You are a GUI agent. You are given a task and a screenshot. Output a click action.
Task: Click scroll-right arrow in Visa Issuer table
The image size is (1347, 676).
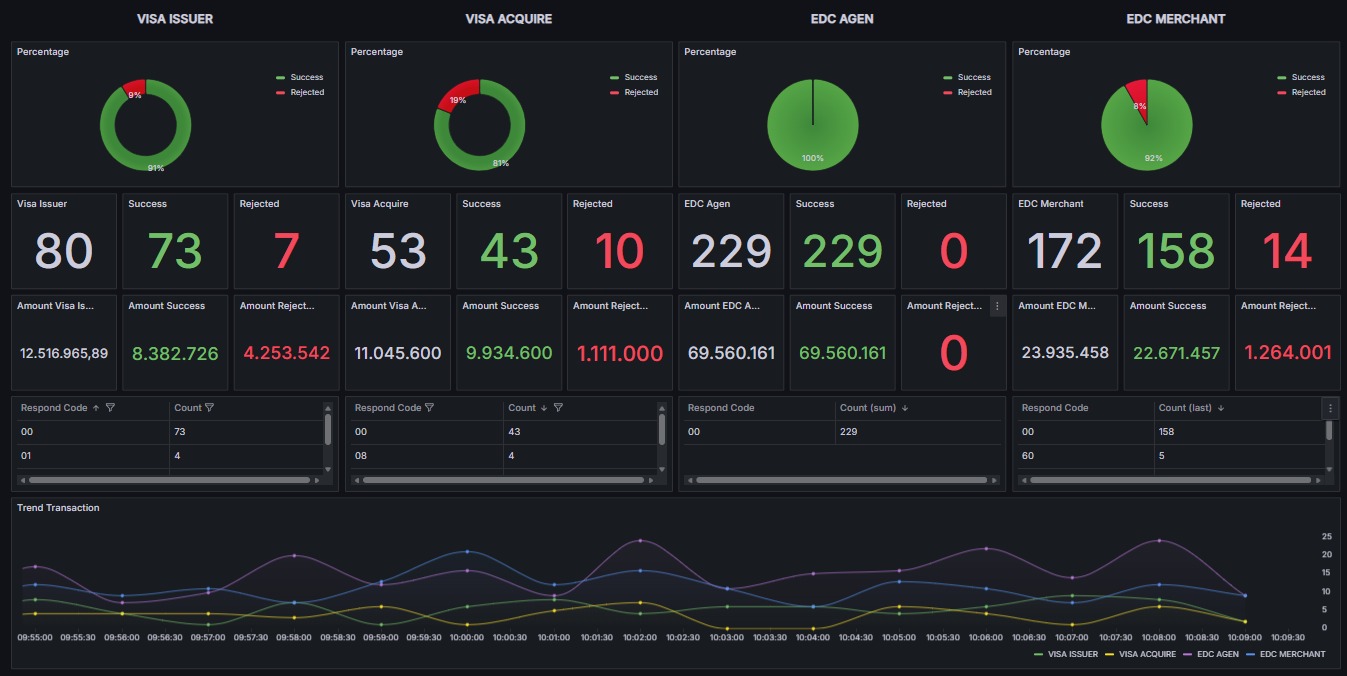(319, 480)
